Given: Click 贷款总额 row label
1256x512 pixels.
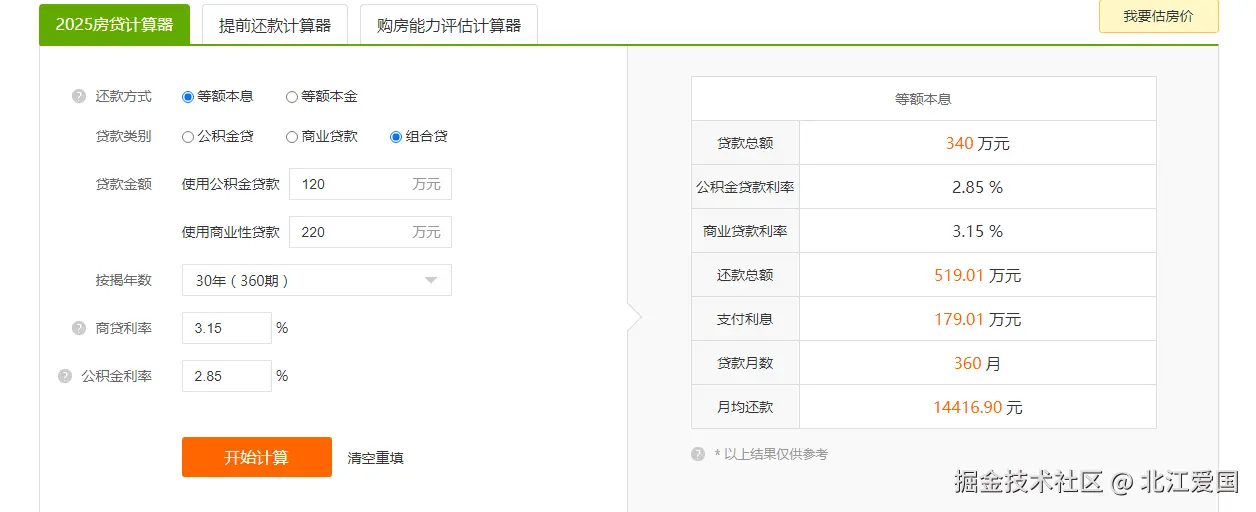Looking at the screenshot, I should coord(745,143).
